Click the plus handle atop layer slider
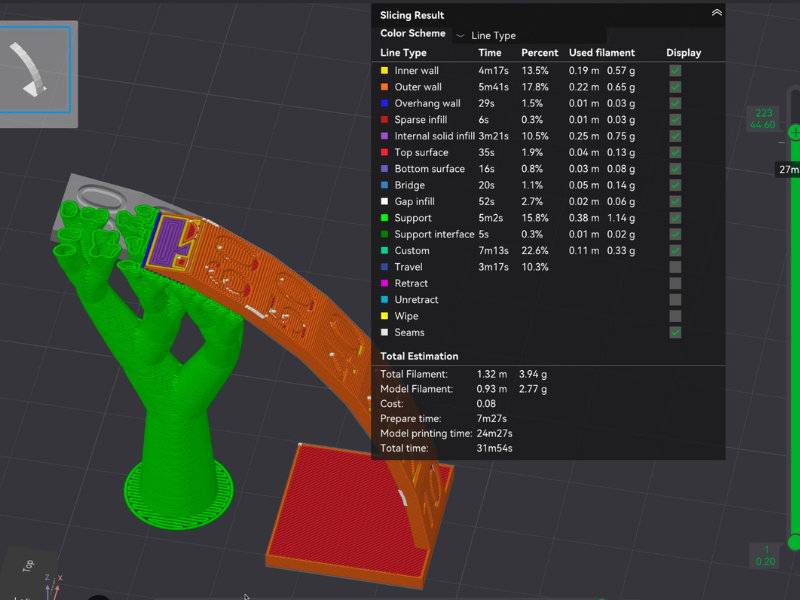The height and width of the screenshot is (600, 800). click(795, 131)
